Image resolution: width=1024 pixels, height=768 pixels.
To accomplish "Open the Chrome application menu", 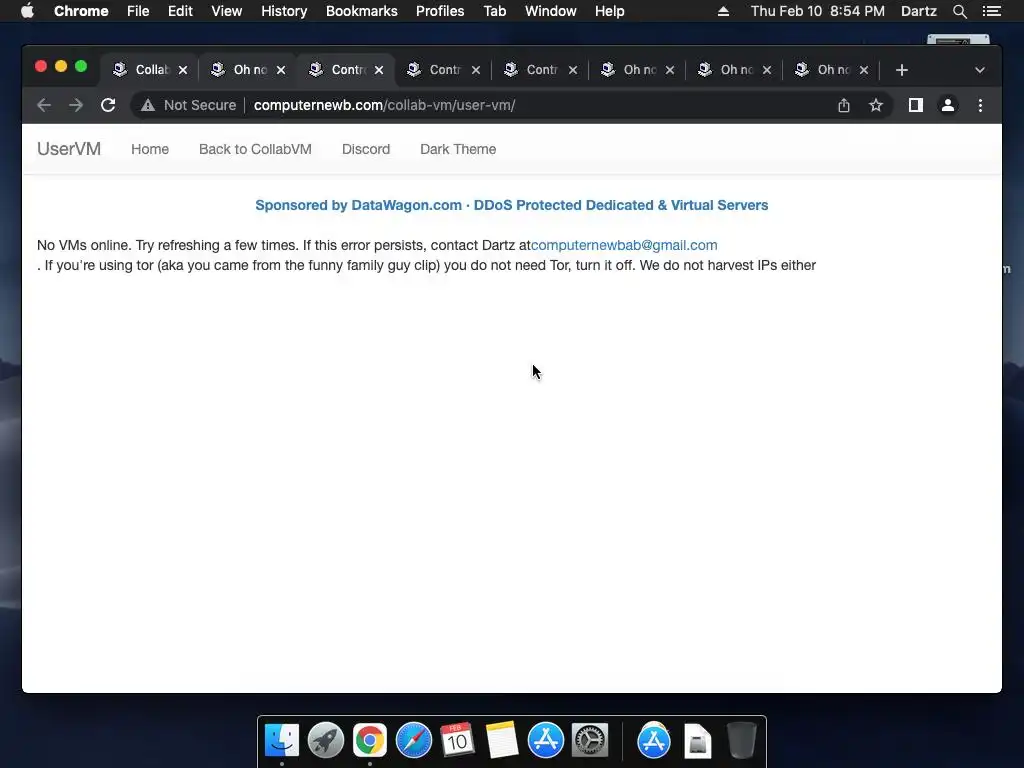I will (x=81, y=11).
